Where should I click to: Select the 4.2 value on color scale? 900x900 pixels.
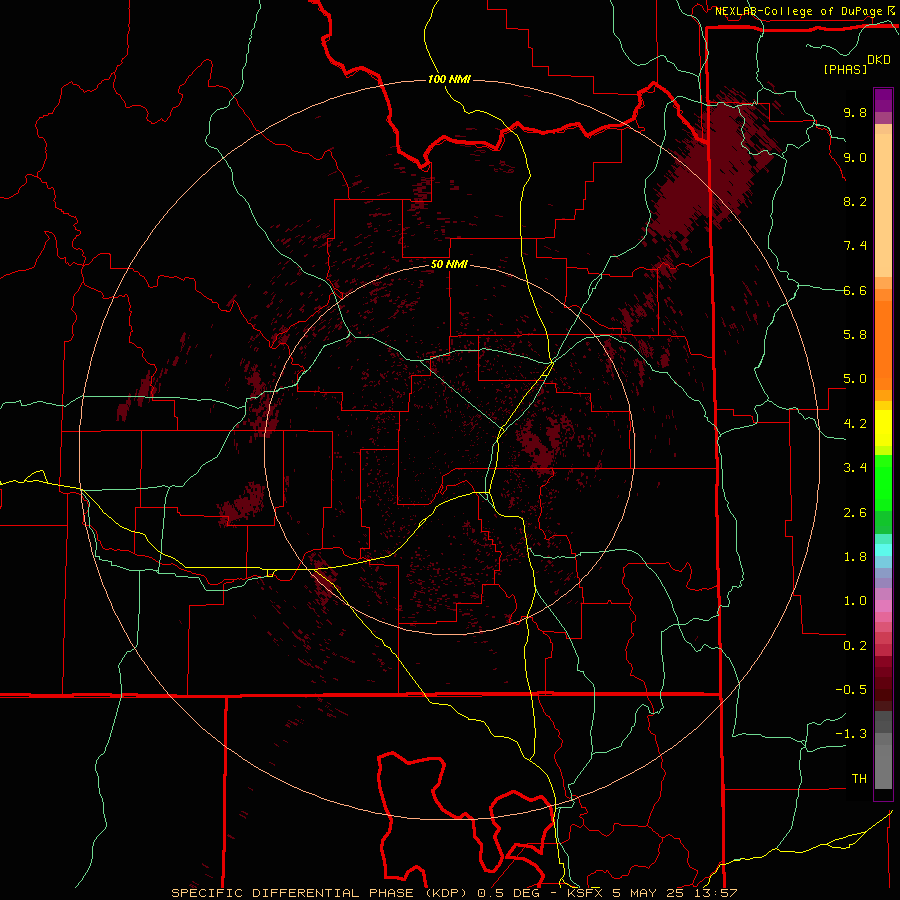coord(855,424)
